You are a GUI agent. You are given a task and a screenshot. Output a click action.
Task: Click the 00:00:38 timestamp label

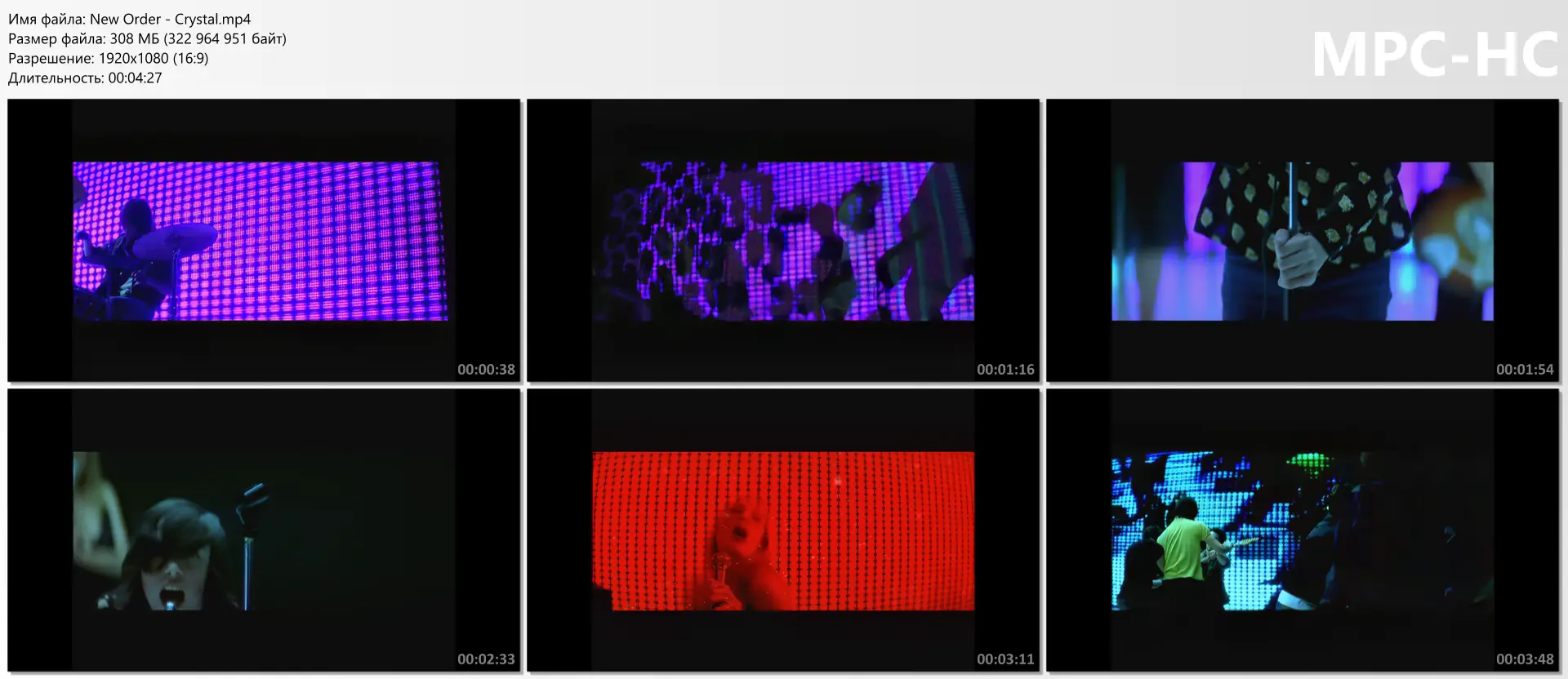tap(486, 369)
